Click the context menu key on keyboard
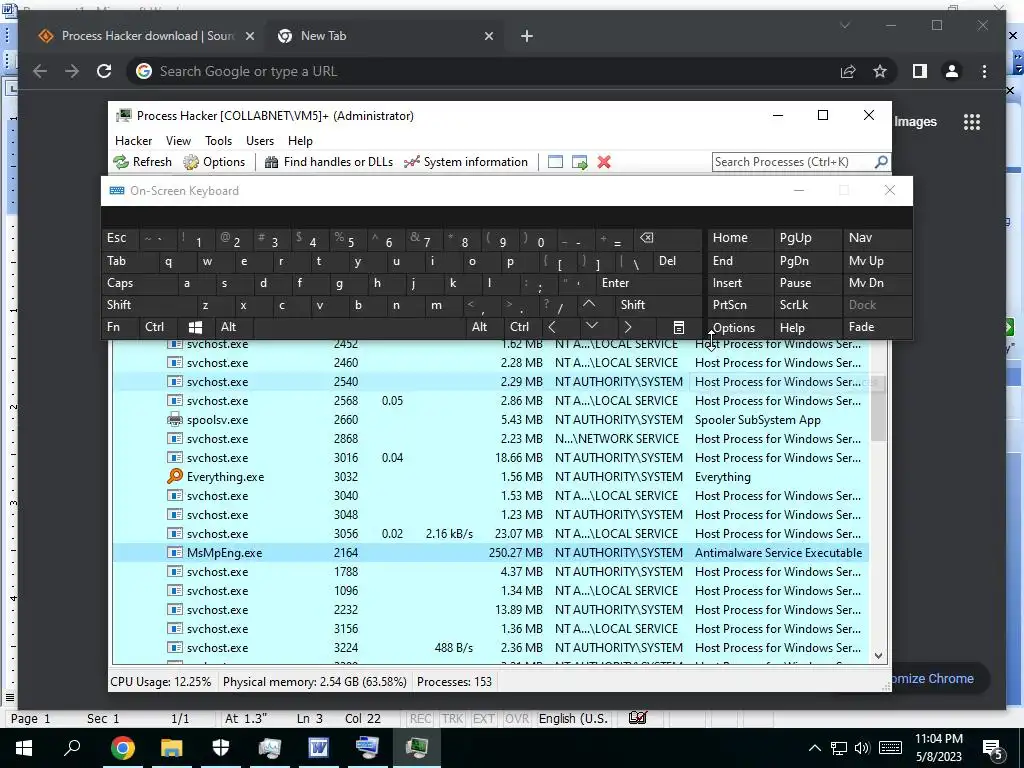The width and height of the screenshot is (1024, 768). [x=679, y=327]
